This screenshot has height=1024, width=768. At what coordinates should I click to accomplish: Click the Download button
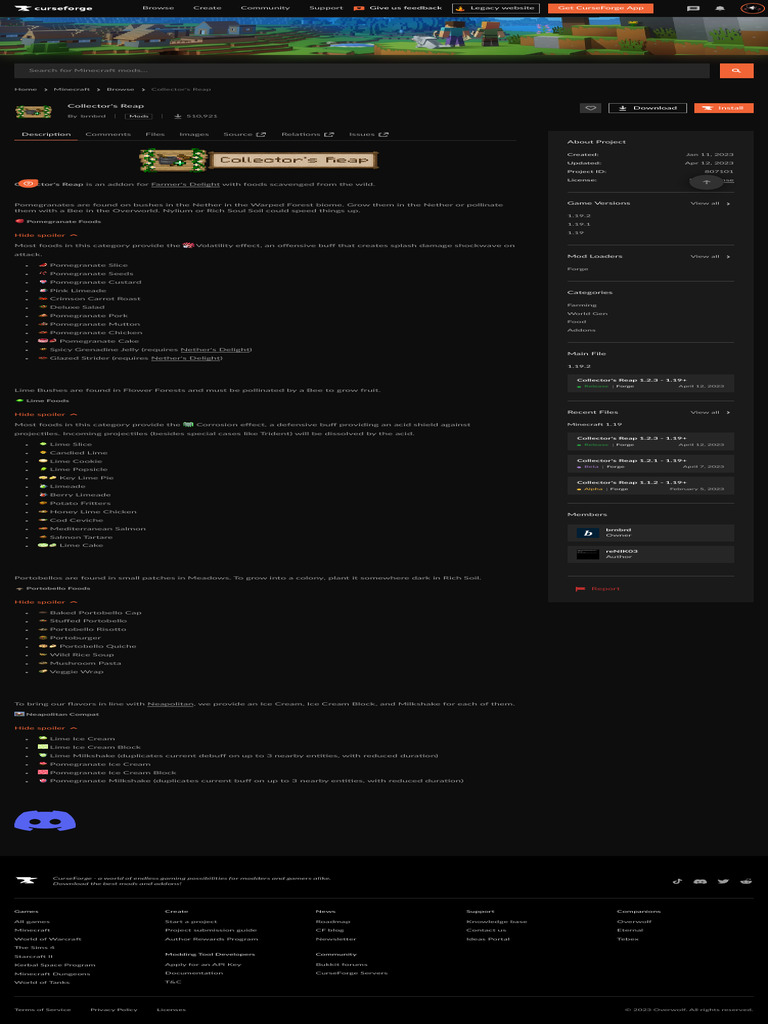click(647, 108)
